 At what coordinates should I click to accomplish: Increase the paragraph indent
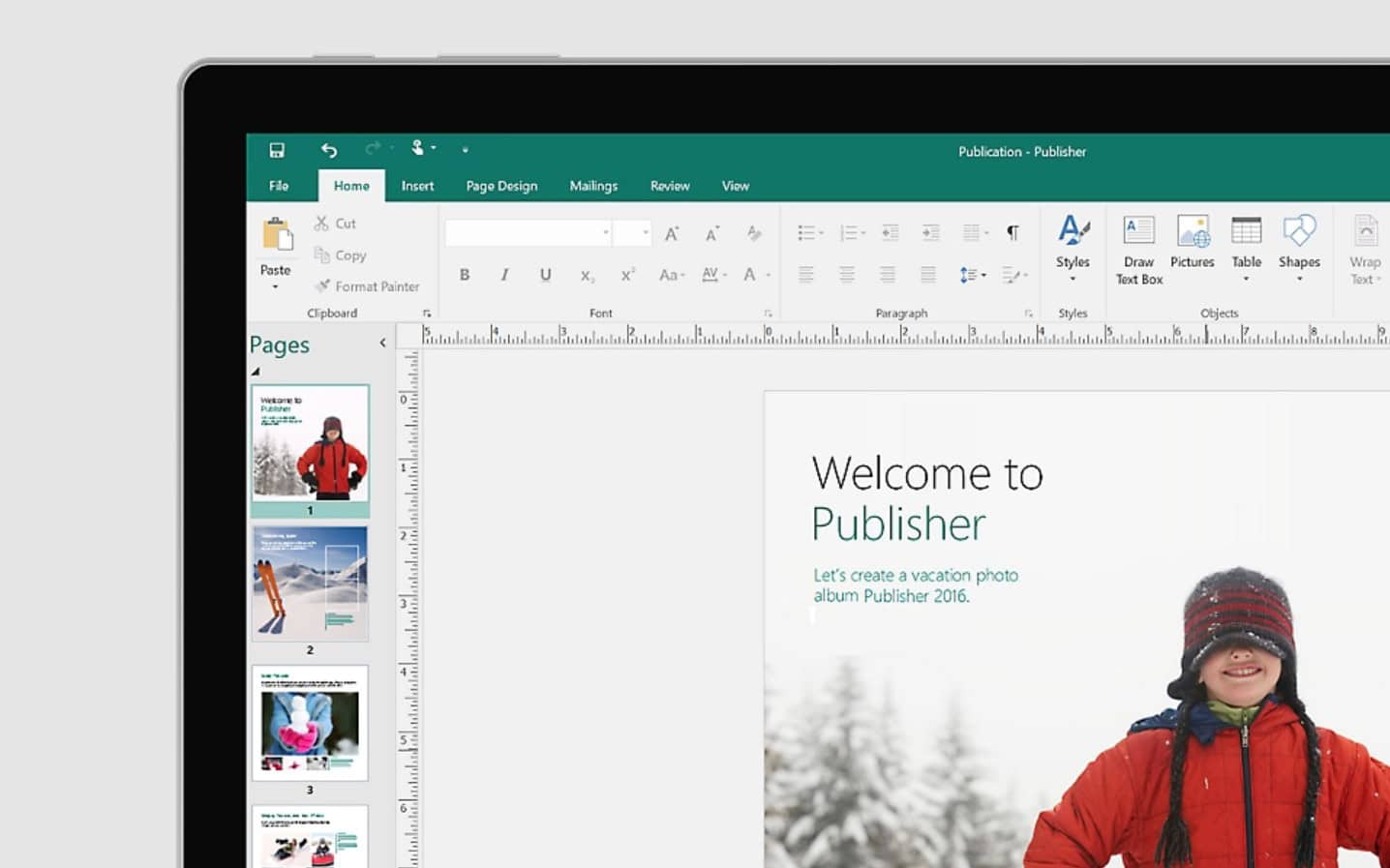931,233
